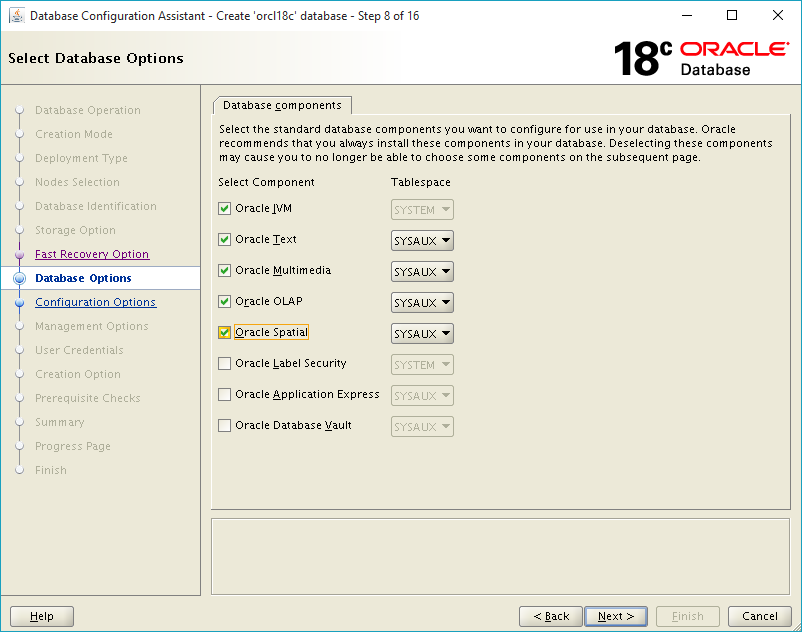Open the Oracle JVM tablespace dropdown
802x632 pixels.
click(x=422, y=210)
